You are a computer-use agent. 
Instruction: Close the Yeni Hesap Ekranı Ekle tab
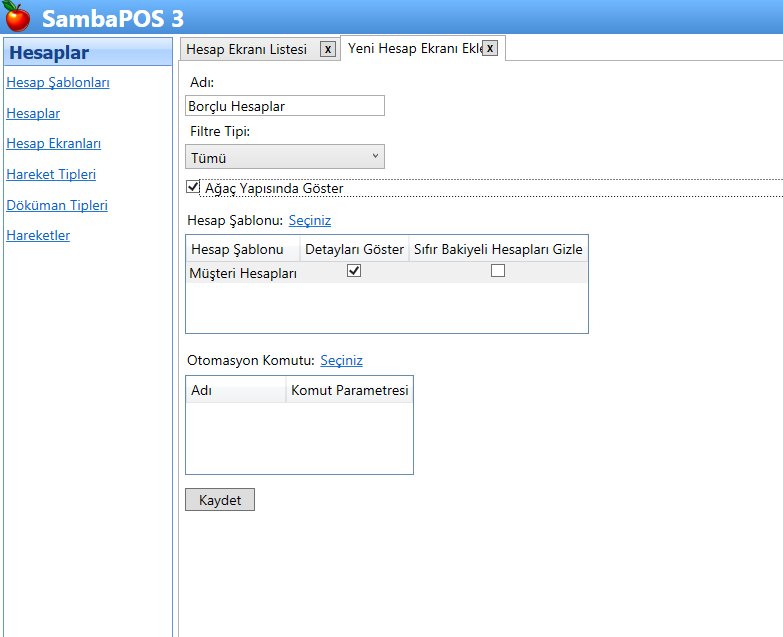pyautogui.click(x=490, y=48)
